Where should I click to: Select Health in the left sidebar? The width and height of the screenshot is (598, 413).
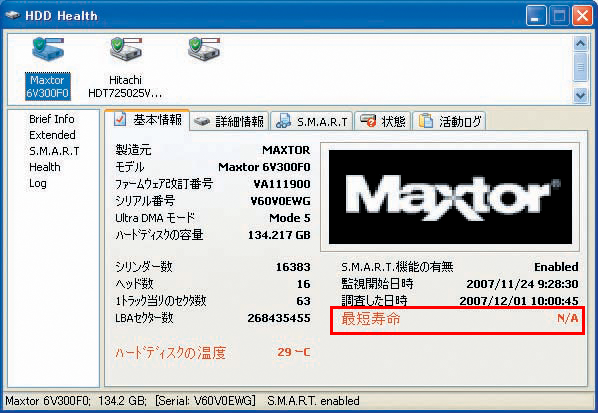coord(45,167)
